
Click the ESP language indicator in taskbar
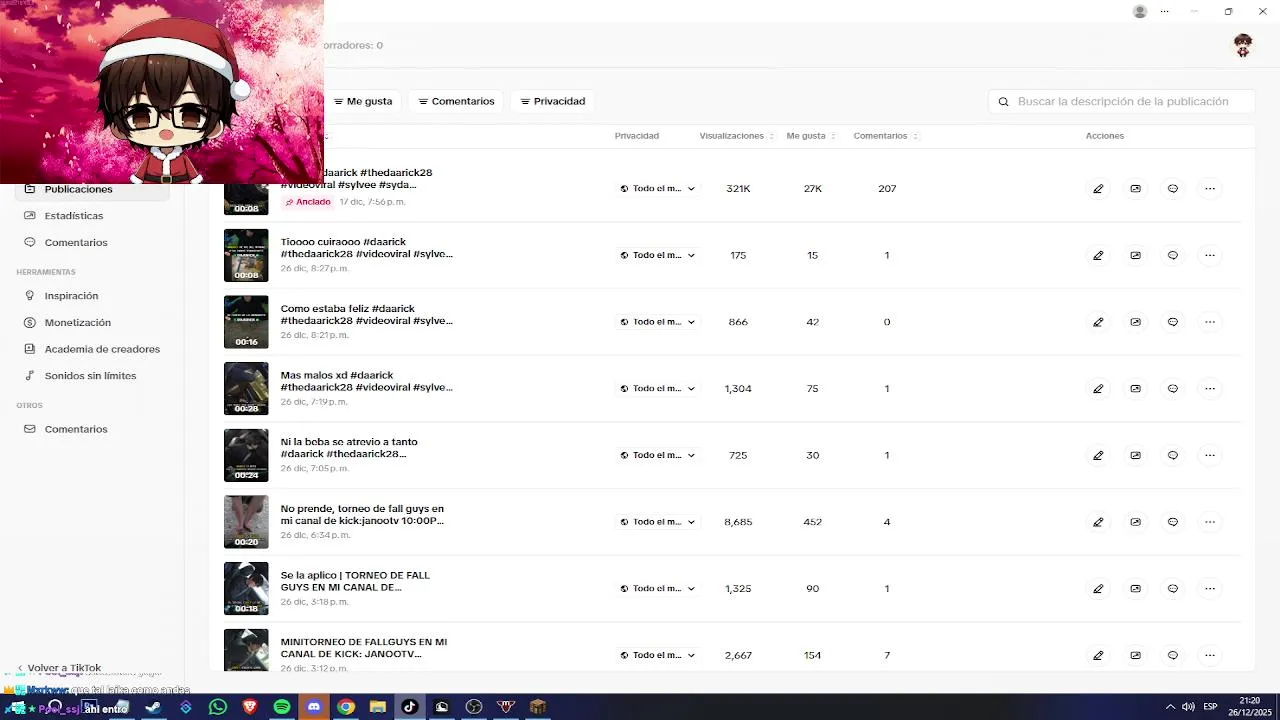click(x=1210, y=707)
